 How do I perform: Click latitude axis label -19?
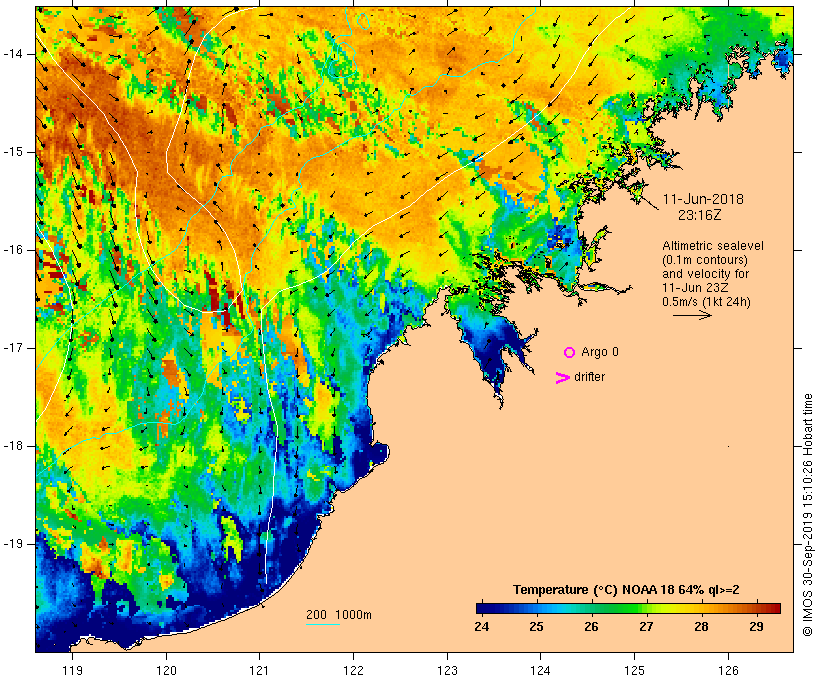13,544
